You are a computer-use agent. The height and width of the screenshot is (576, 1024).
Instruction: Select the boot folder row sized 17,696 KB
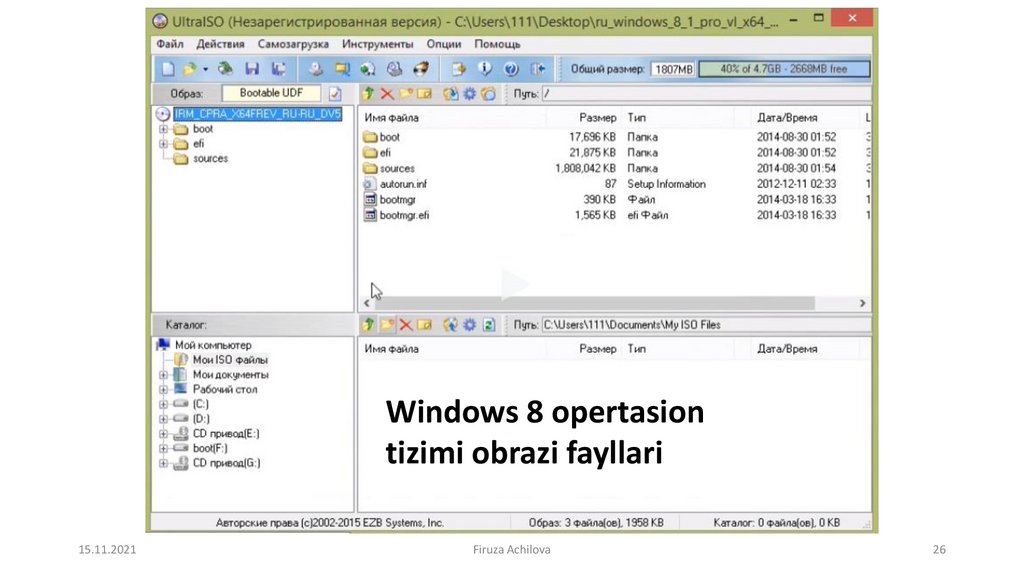(x=615, y=136)
